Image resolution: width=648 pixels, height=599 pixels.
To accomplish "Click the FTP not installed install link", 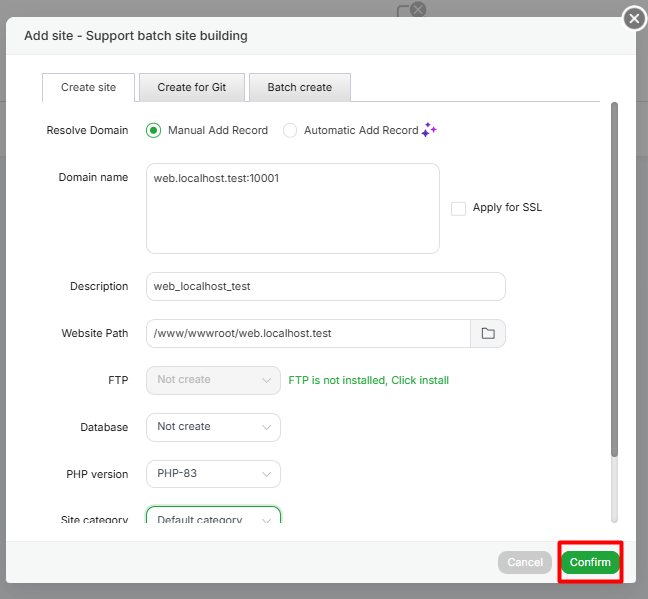I will coord(368,380).
